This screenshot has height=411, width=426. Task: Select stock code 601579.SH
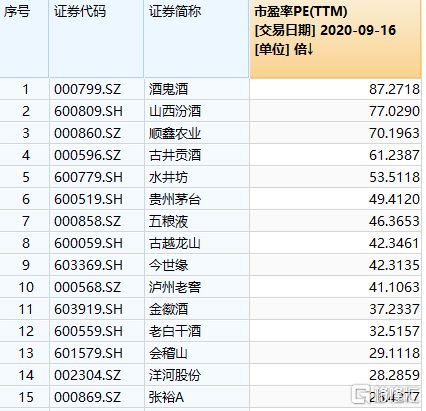88,353
